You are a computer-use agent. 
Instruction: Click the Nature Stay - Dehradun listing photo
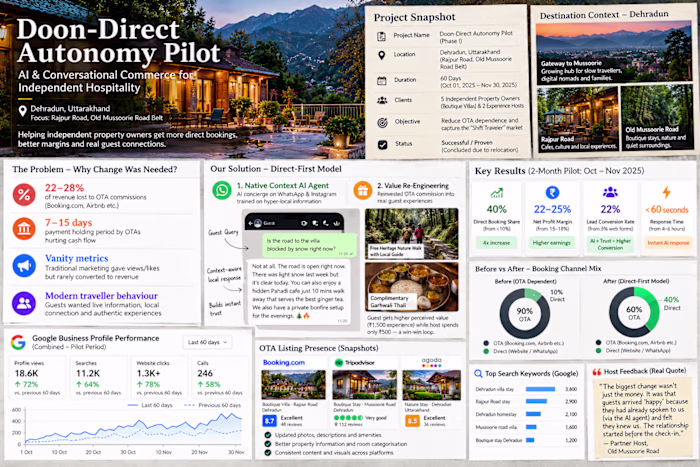coord(432,384)
